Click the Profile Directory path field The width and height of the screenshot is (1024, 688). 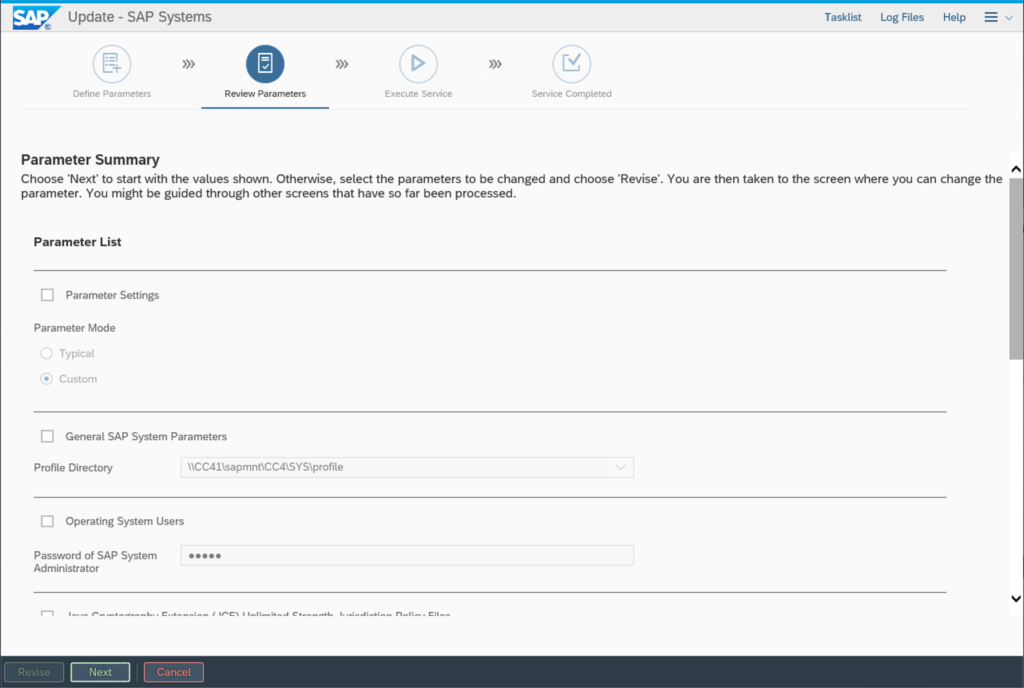(x=407, y=467)
